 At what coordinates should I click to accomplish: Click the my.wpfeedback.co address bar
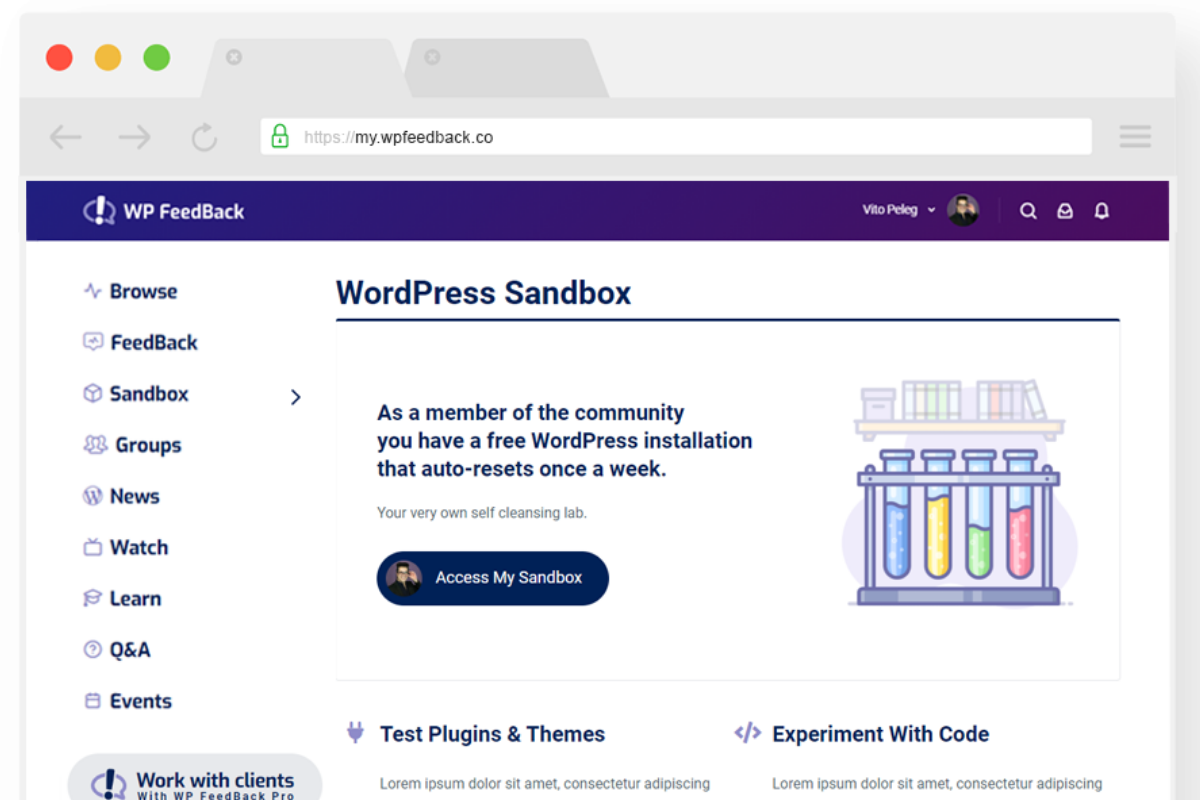[676, 137]
